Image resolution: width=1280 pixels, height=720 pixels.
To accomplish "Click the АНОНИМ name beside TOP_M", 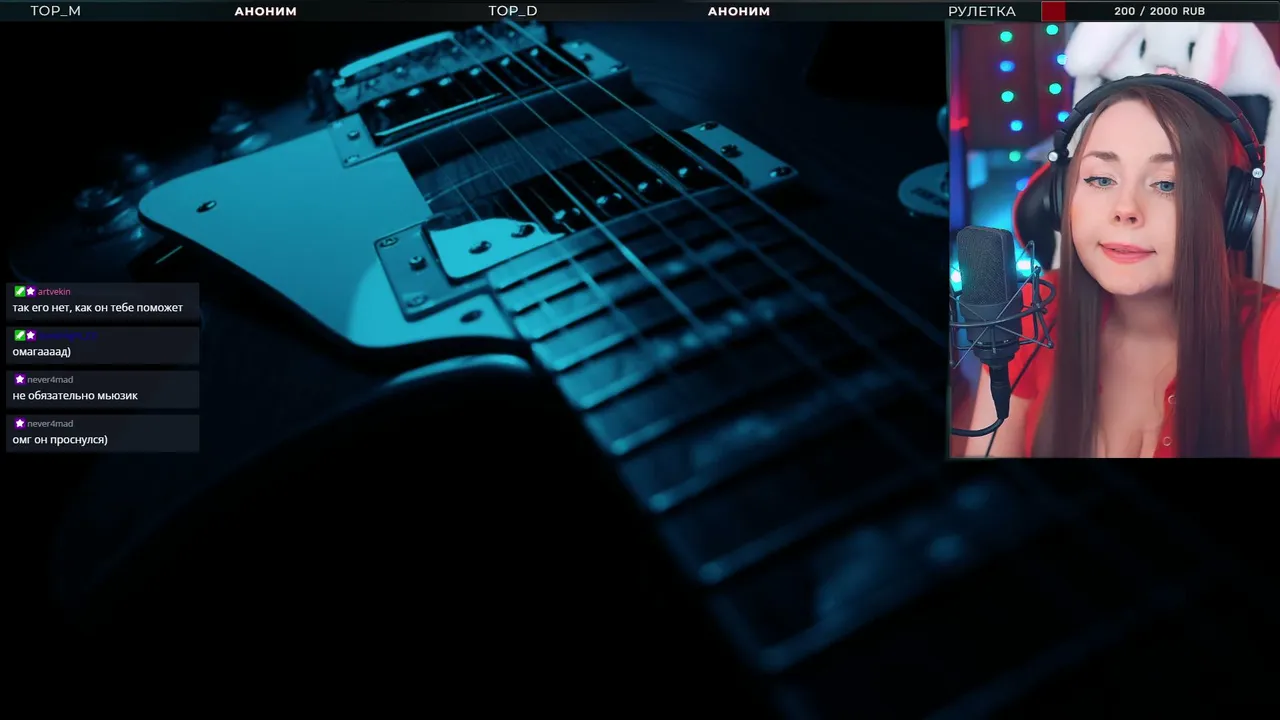I will click(x=265, y=11).
